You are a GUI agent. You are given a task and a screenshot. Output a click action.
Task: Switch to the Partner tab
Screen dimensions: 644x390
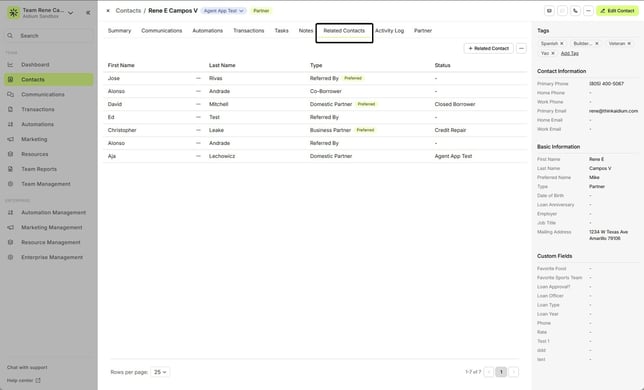click(x=423, y=31)
